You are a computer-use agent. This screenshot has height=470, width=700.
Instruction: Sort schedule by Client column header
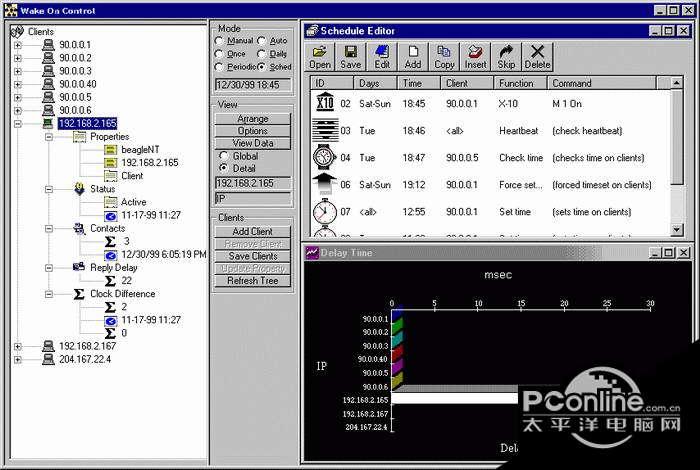(x=467, y=83)
